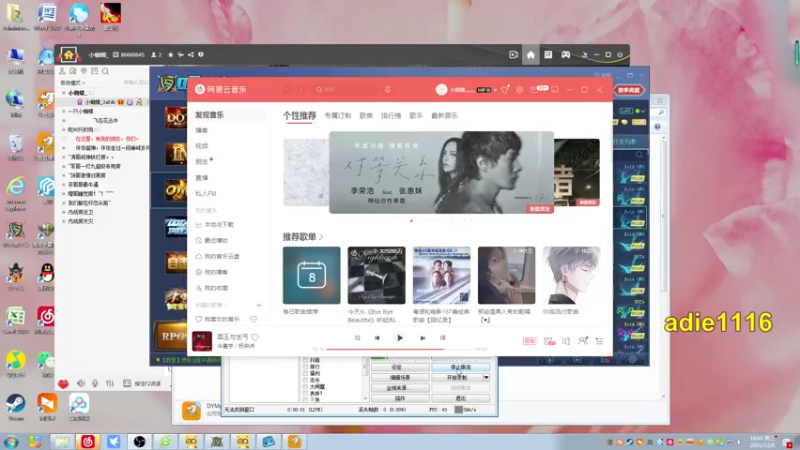Check the 排行 checkbox in recorder list

[x=306, y=367]
